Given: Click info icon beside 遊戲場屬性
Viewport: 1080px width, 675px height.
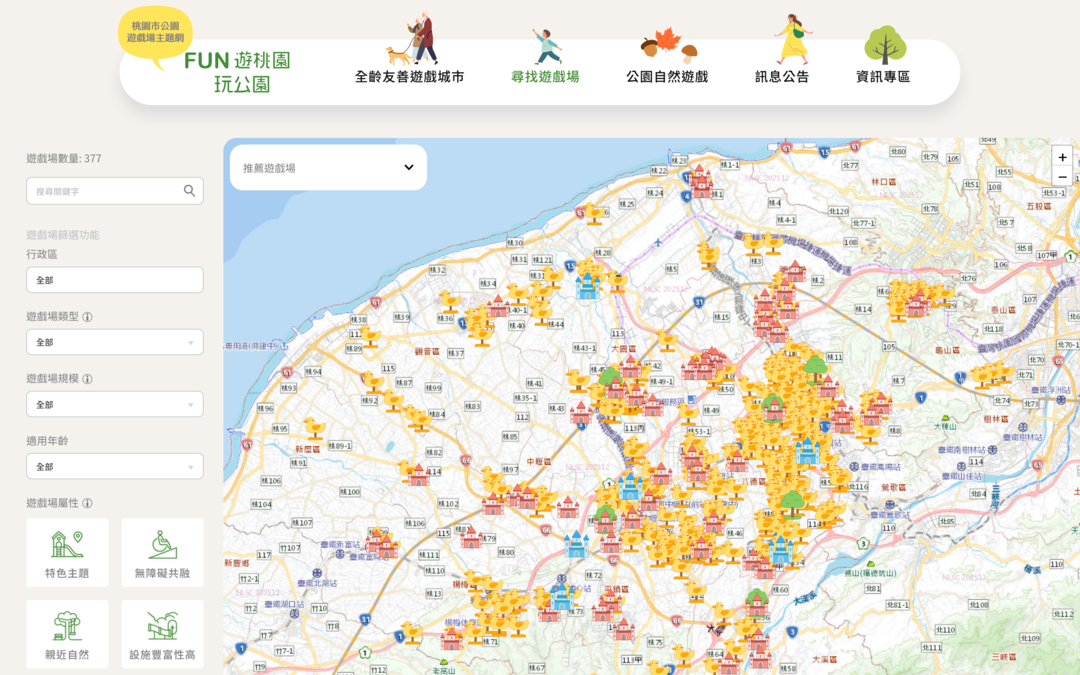Looking at the screenshot, I should tap(88, 503).
